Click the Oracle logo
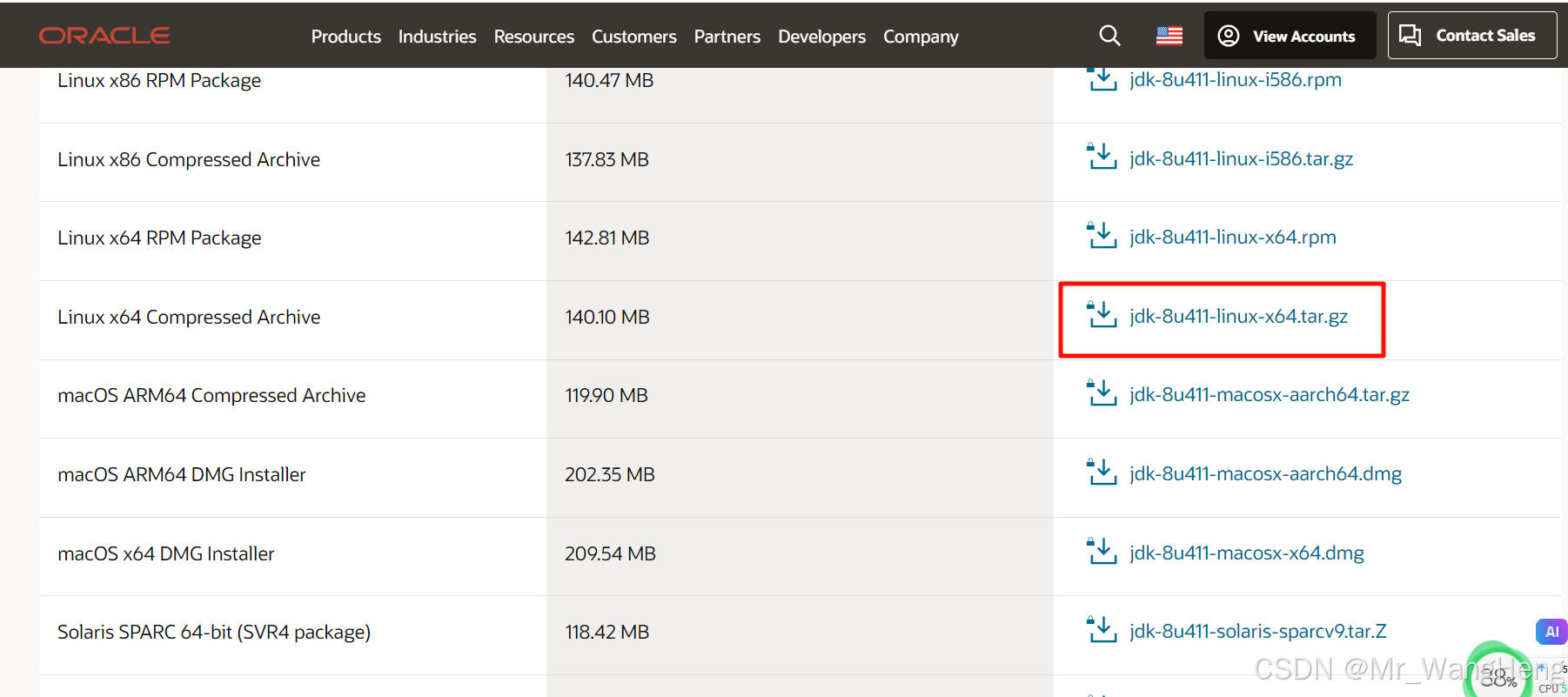The width and height of the screenshot is (1568, 697). pyautogui.click(x=104, y=36)
